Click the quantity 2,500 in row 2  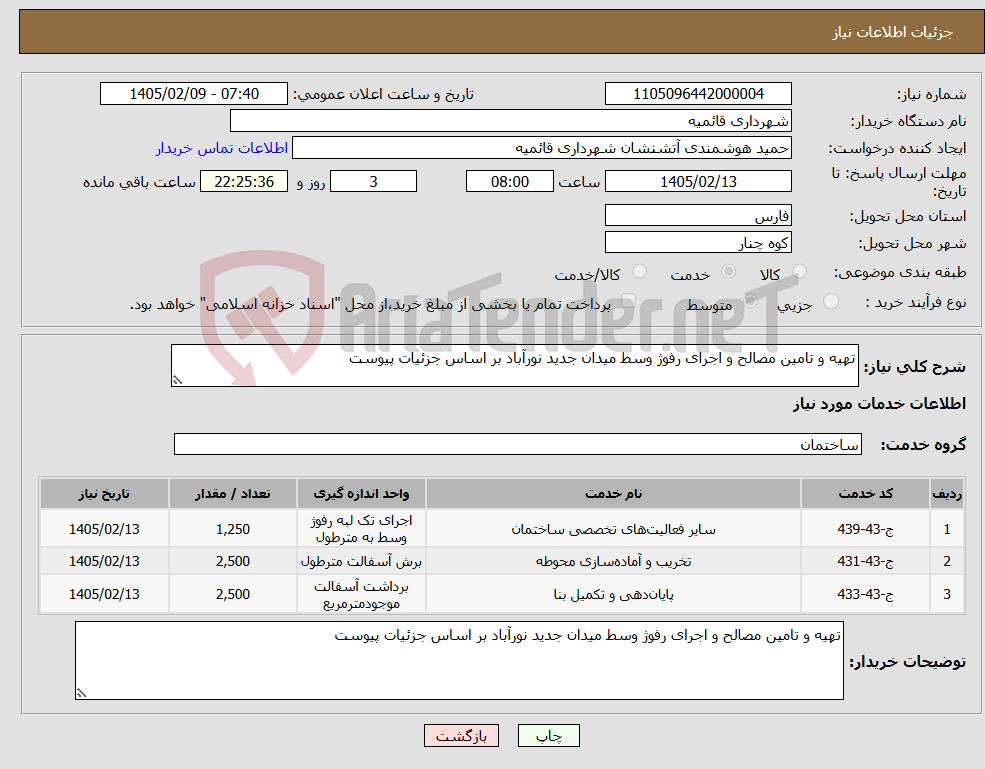232,561
